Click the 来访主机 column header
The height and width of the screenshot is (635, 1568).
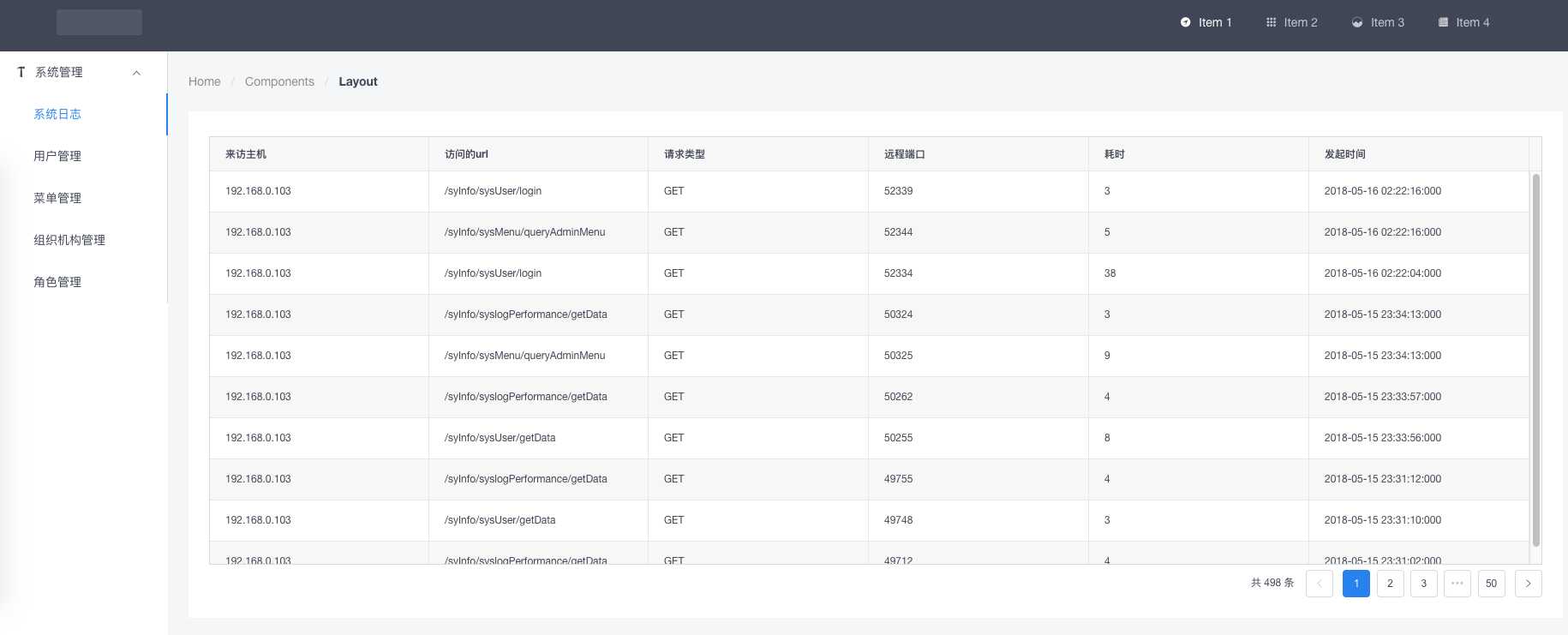coord(319,154)
